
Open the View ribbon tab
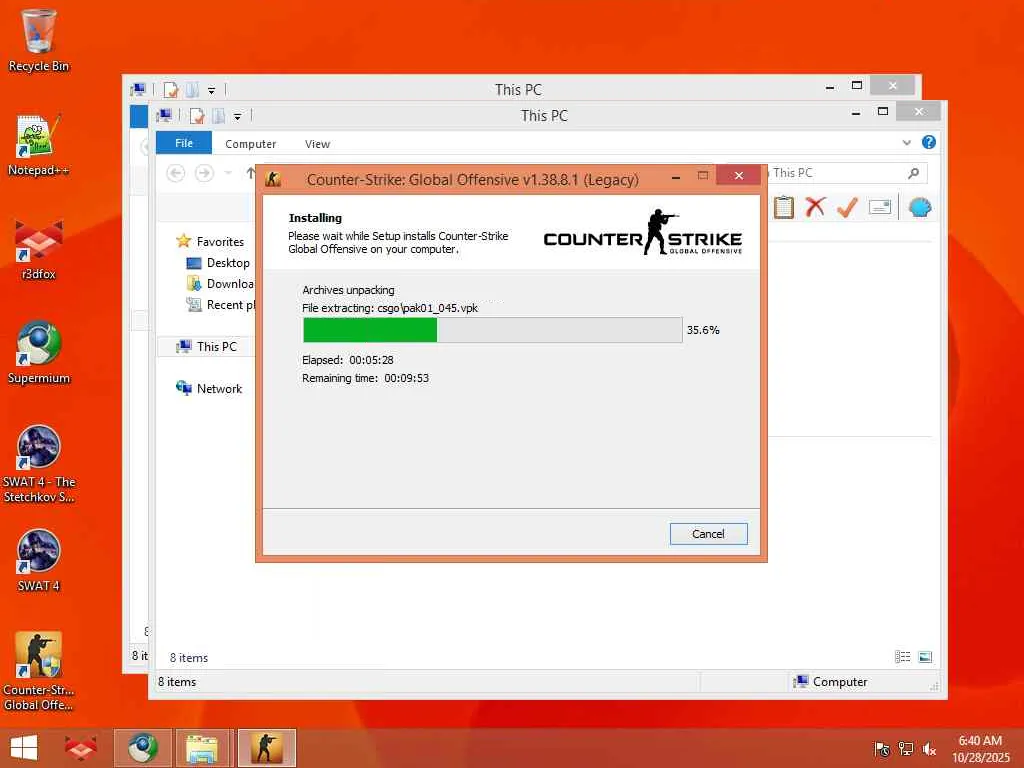pyautogui.click(x=317, y=144)
